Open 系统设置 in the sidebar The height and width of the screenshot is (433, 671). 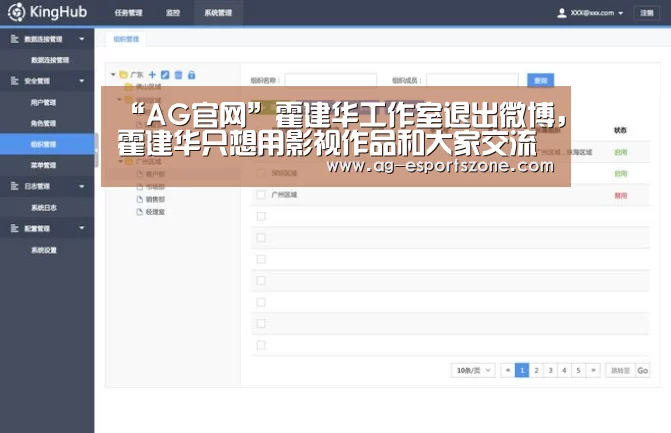[x=44, y=250]
